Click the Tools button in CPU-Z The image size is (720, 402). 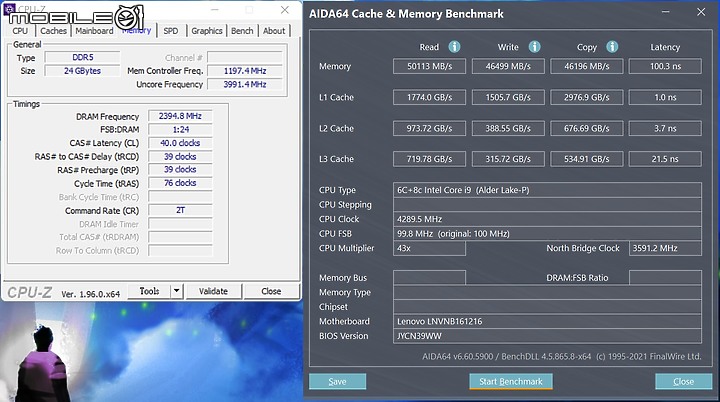149,291
